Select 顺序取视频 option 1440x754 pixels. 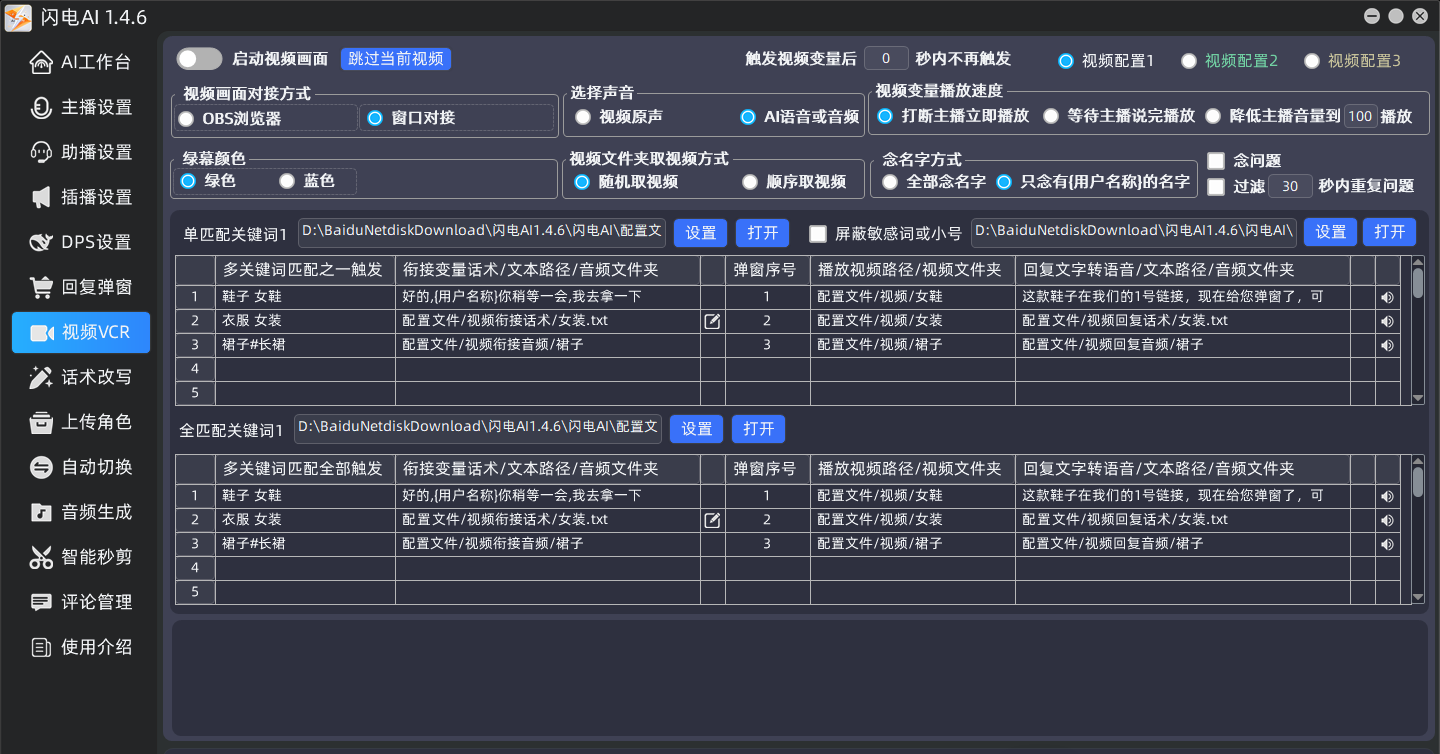(x=750, y=182)
